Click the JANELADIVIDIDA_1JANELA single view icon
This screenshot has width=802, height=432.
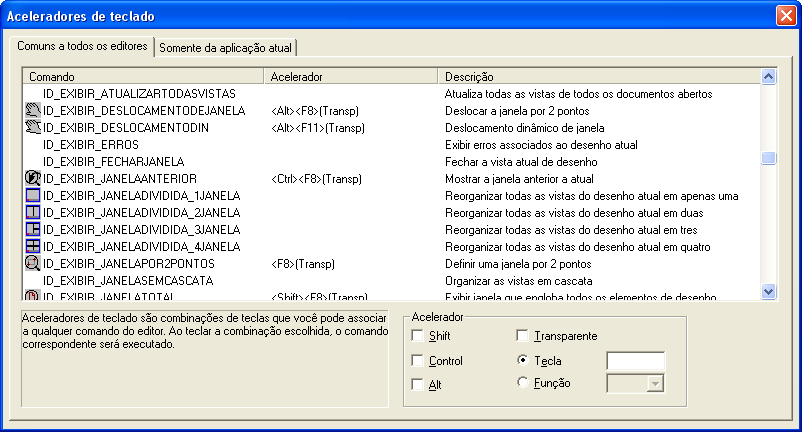pos(31,195)
